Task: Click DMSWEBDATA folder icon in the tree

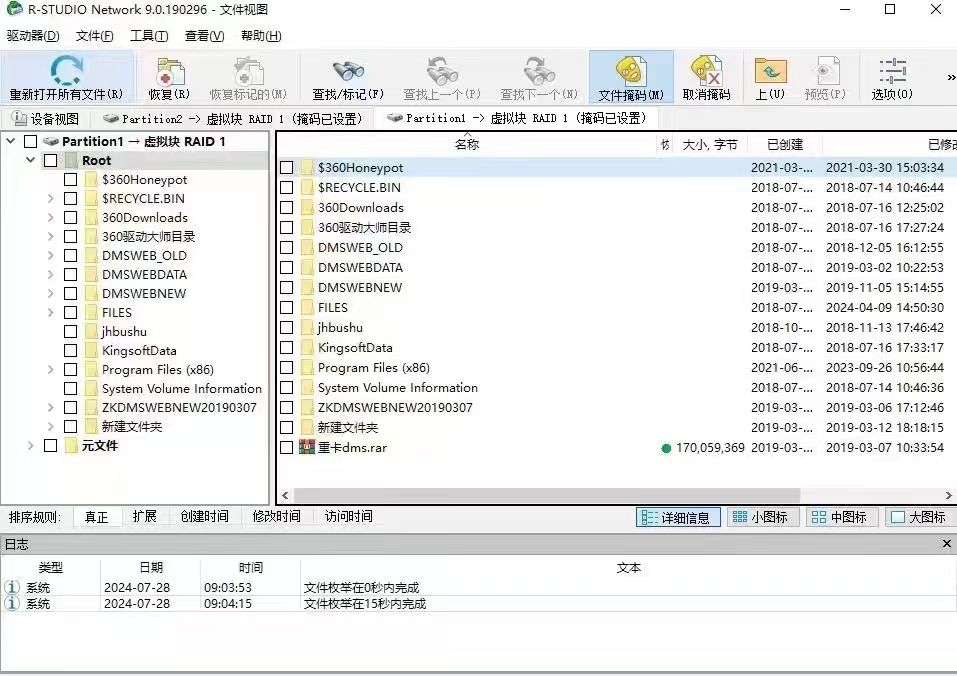Action: (91, 275)
